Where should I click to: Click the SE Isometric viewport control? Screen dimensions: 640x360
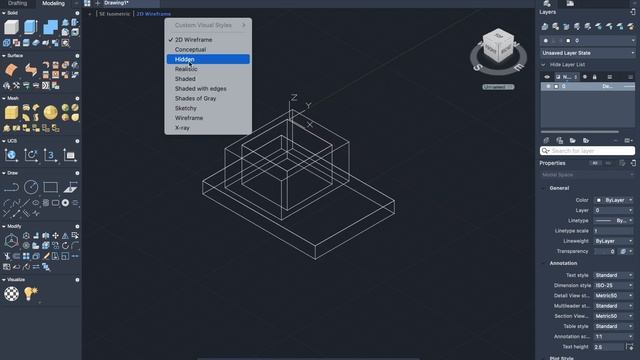click(115, 14)
